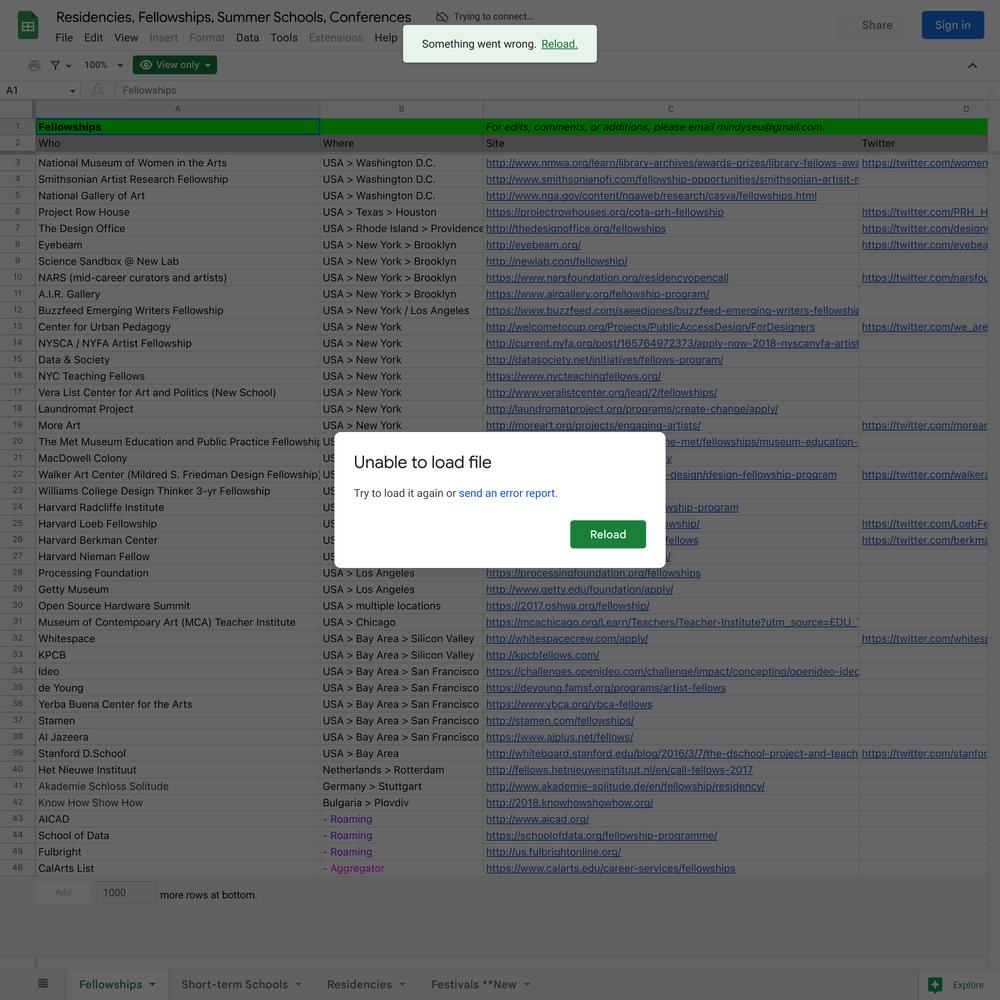Select the cell 'Germany > Stuttgart'
This screenshot has width=1000, height=1000.
pos(401,786)
